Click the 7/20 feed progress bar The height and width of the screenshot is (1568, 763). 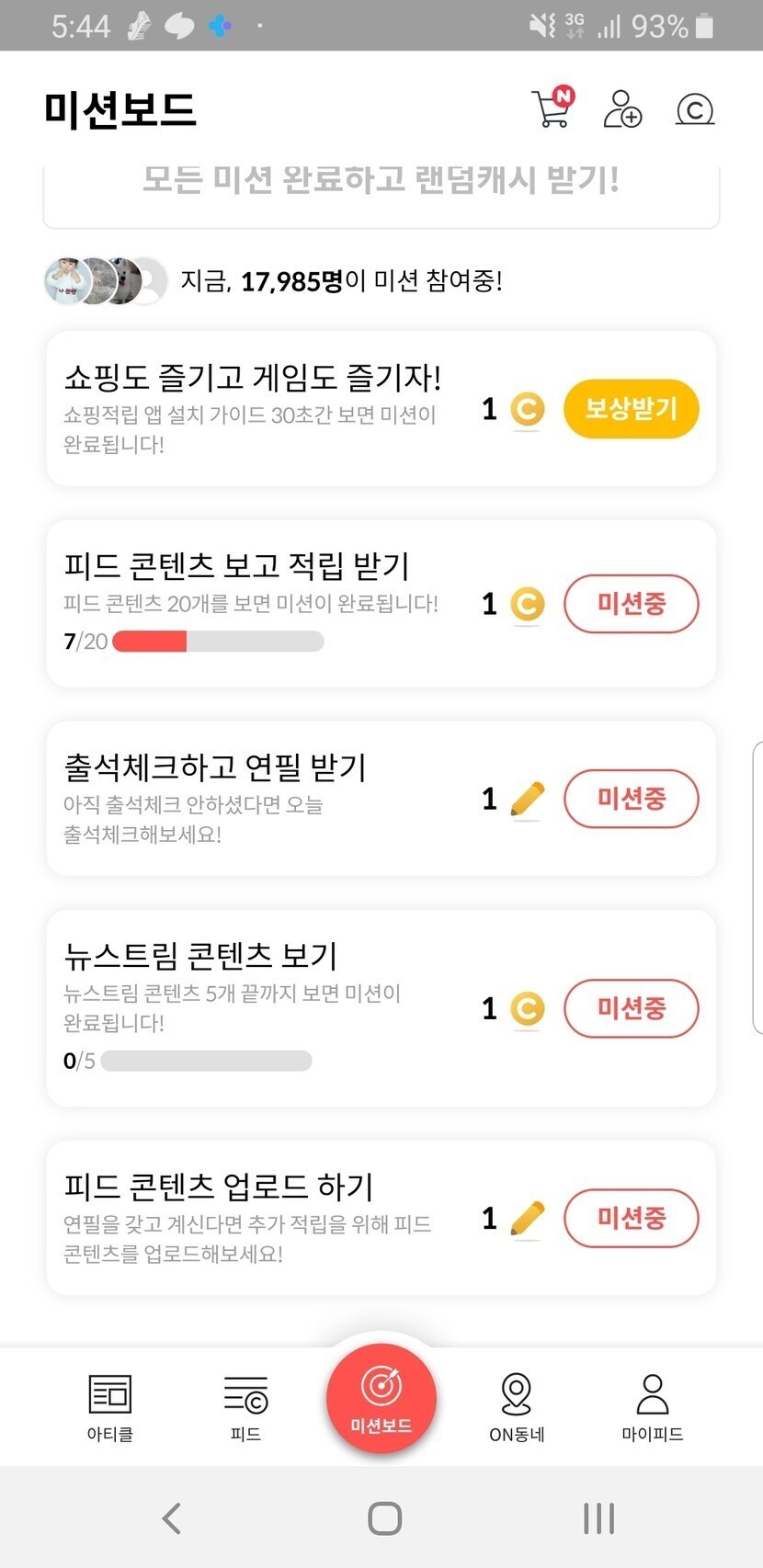tap(218, 642)
